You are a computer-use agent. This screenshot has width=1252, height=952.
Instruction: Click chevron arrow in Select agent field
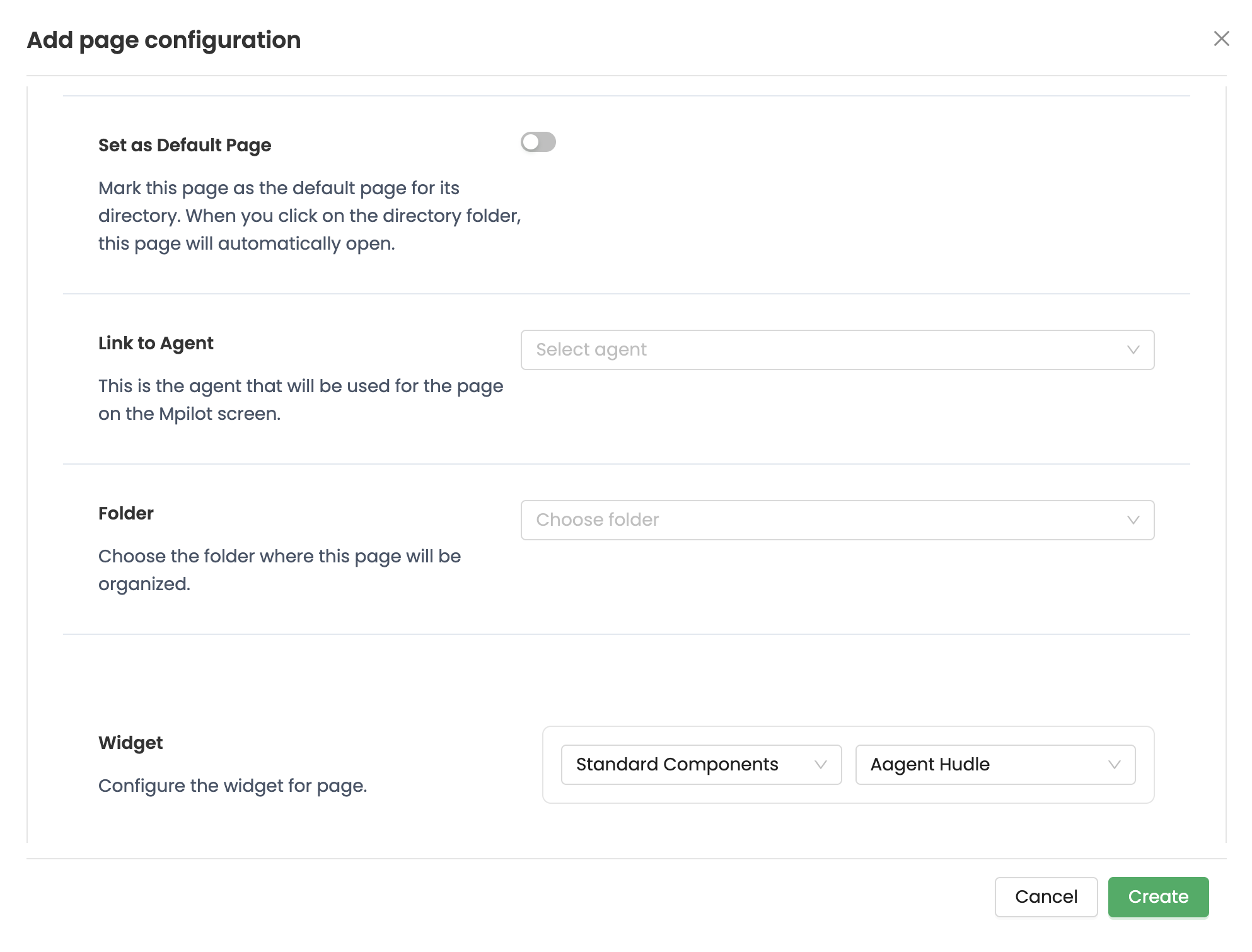click(1133, 350)
